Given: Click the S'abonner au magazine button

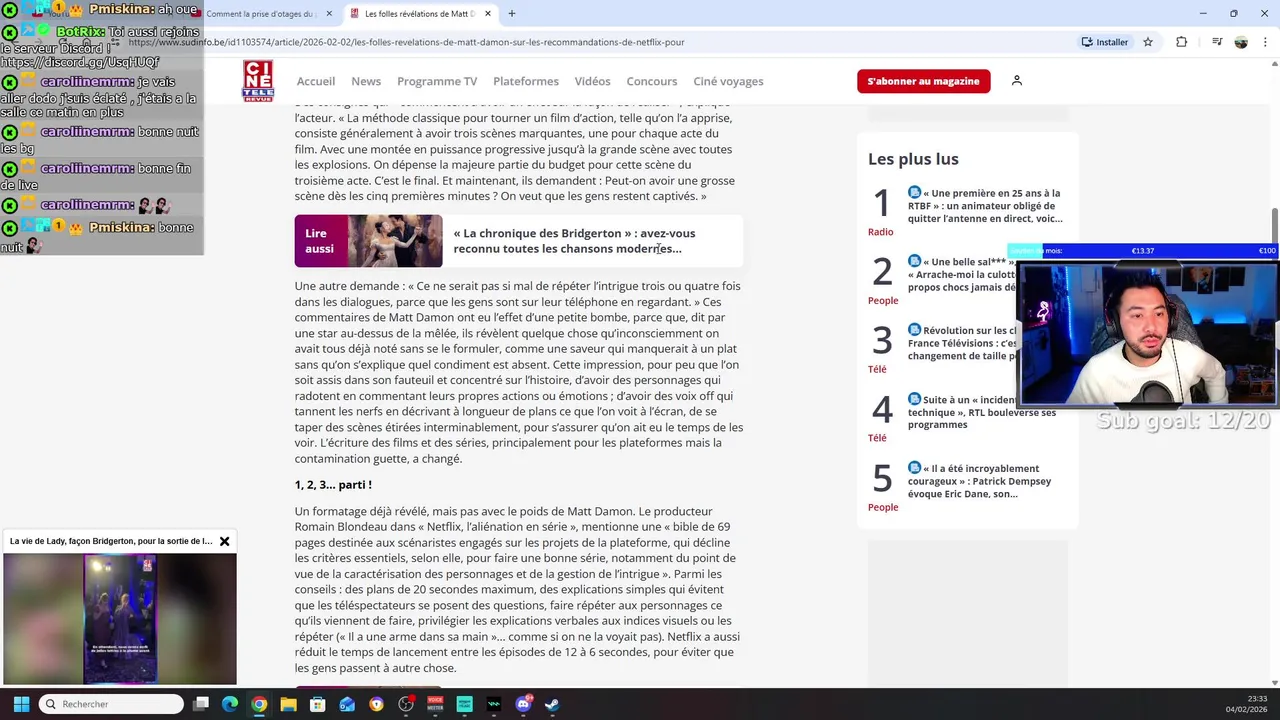Looking at the screenshot, I should tap(923, 81).
